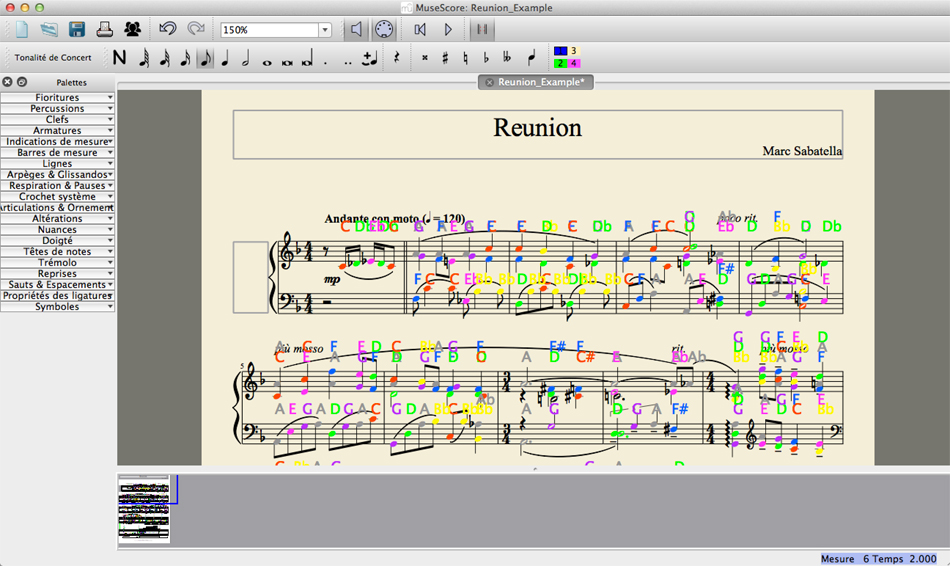Apply flat accidental
Image resolution: width=950 pixels, height=566 pixels.
pos(486,58)
